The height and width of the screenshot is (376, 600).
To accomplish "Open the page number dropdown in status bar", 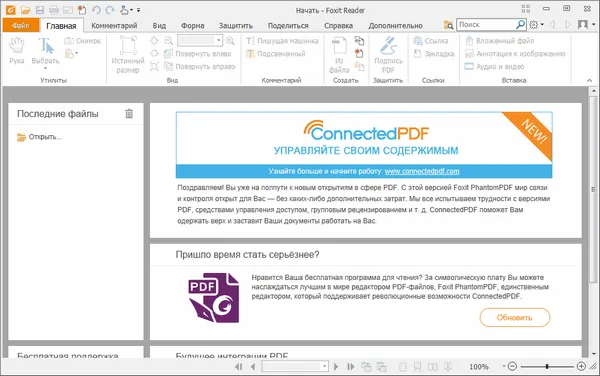I will (324, 366).
